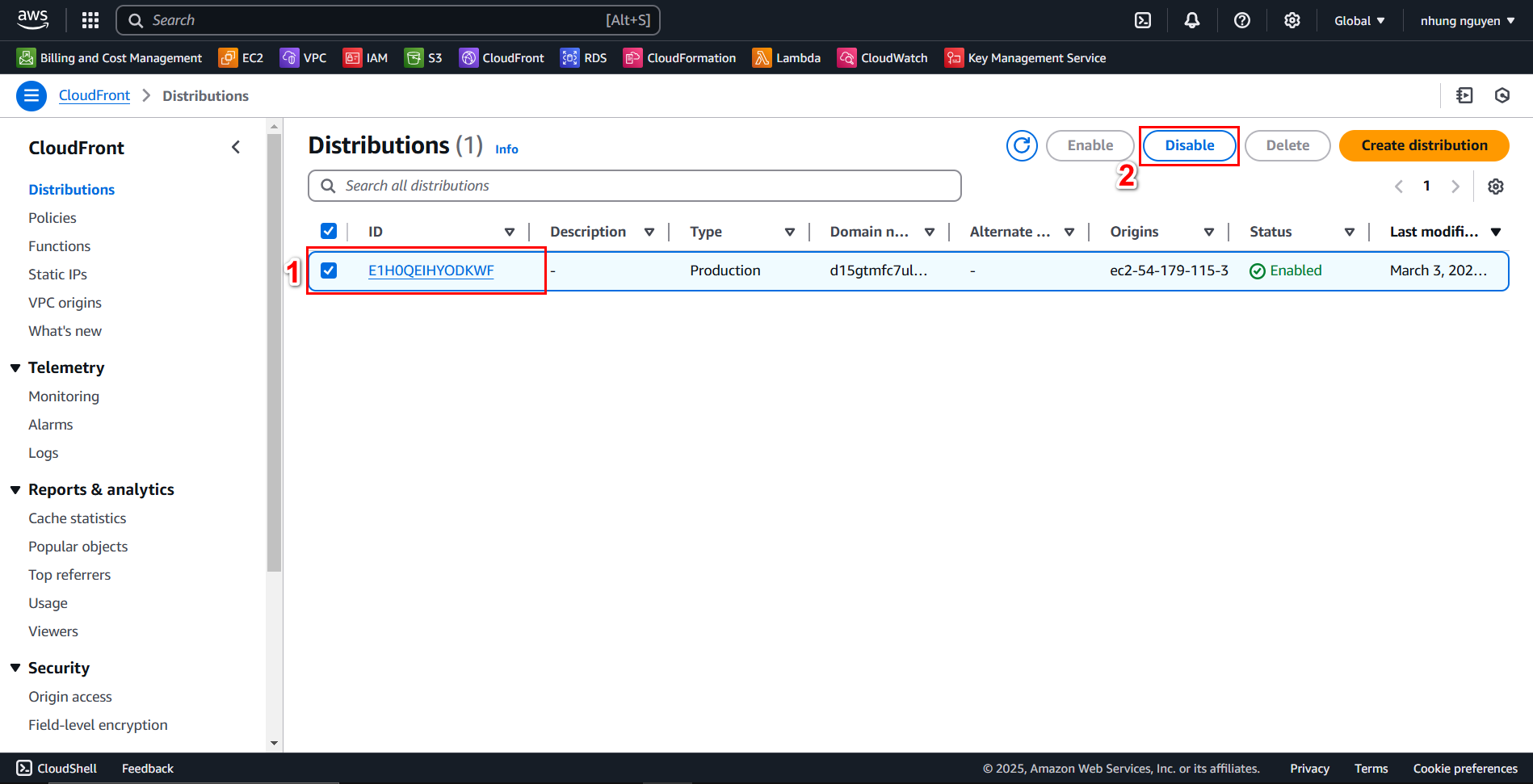The height and width of the screenshot is (784, 1533).
Task: Go to Cache statistics in sidebar
Action: (x=78, y=518)
